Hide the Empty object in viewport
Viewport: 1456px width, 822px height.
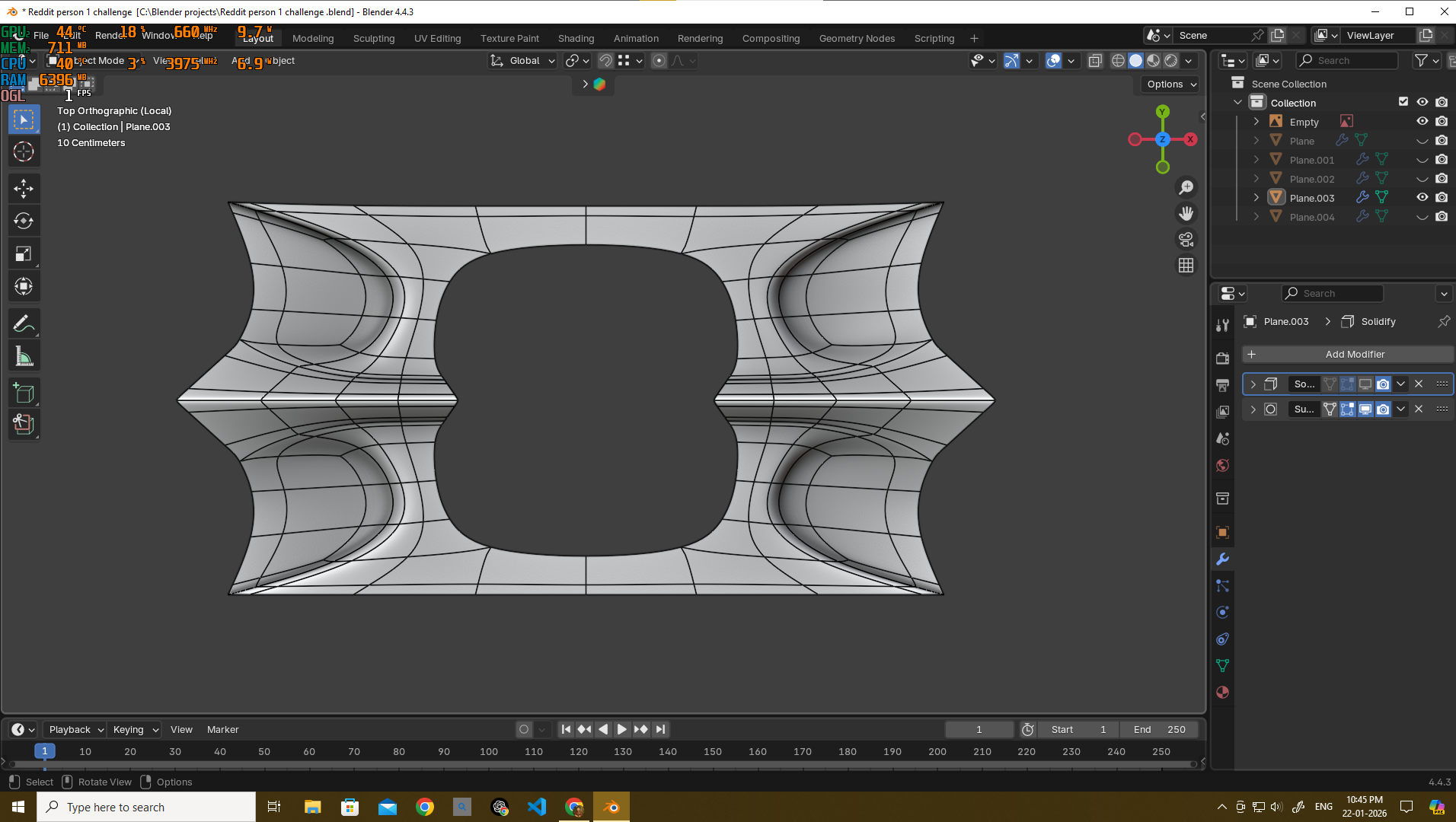(1422, 121)
